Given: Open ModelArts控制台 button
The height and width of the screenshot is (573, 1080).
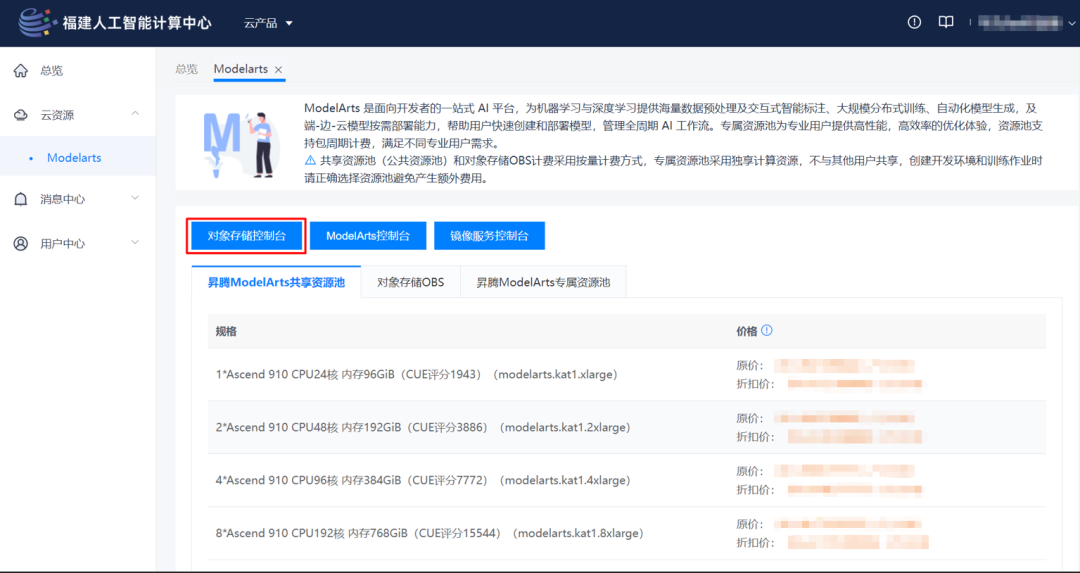Looking at the screenshot, I should [x=368, y=236].
